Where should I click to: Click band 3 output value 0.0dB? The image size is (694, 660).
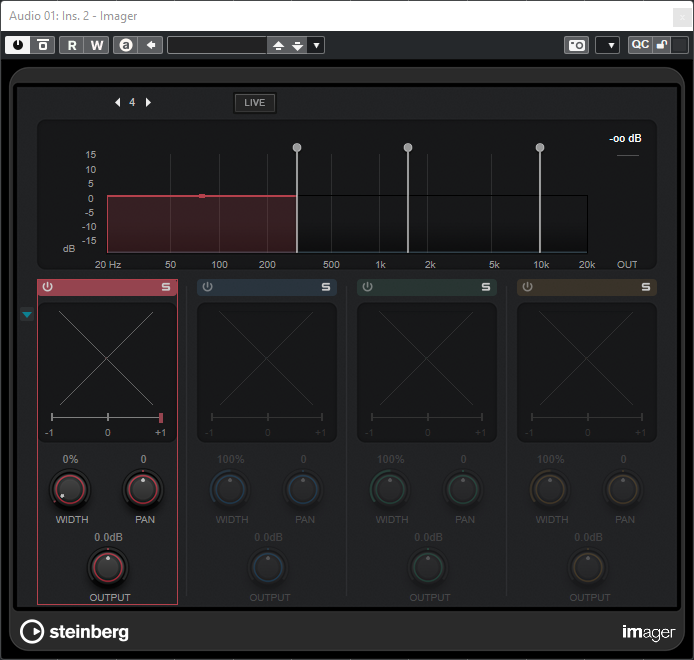coord(428,537)
